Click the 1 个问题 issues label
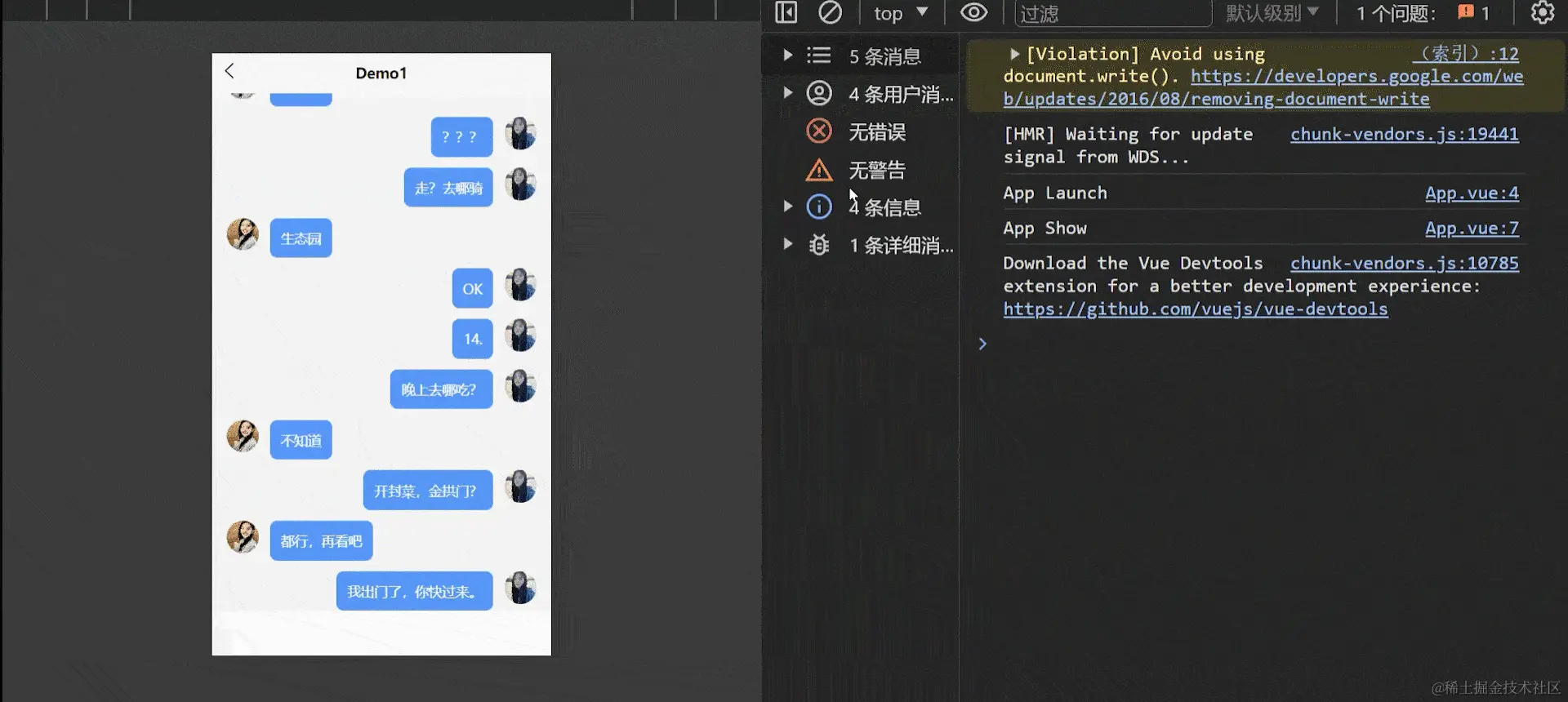 tap(1395, 13)
